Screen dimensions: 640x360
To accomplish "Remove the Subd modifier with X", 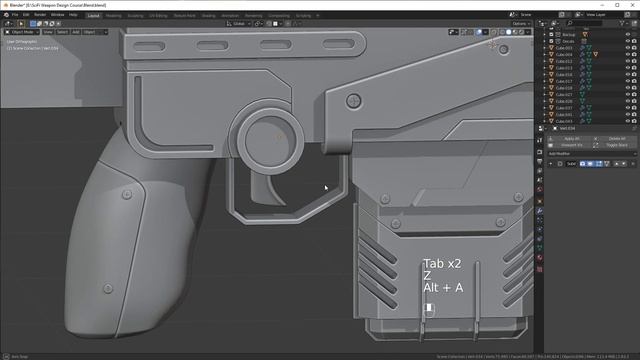I will coord(633,164).
